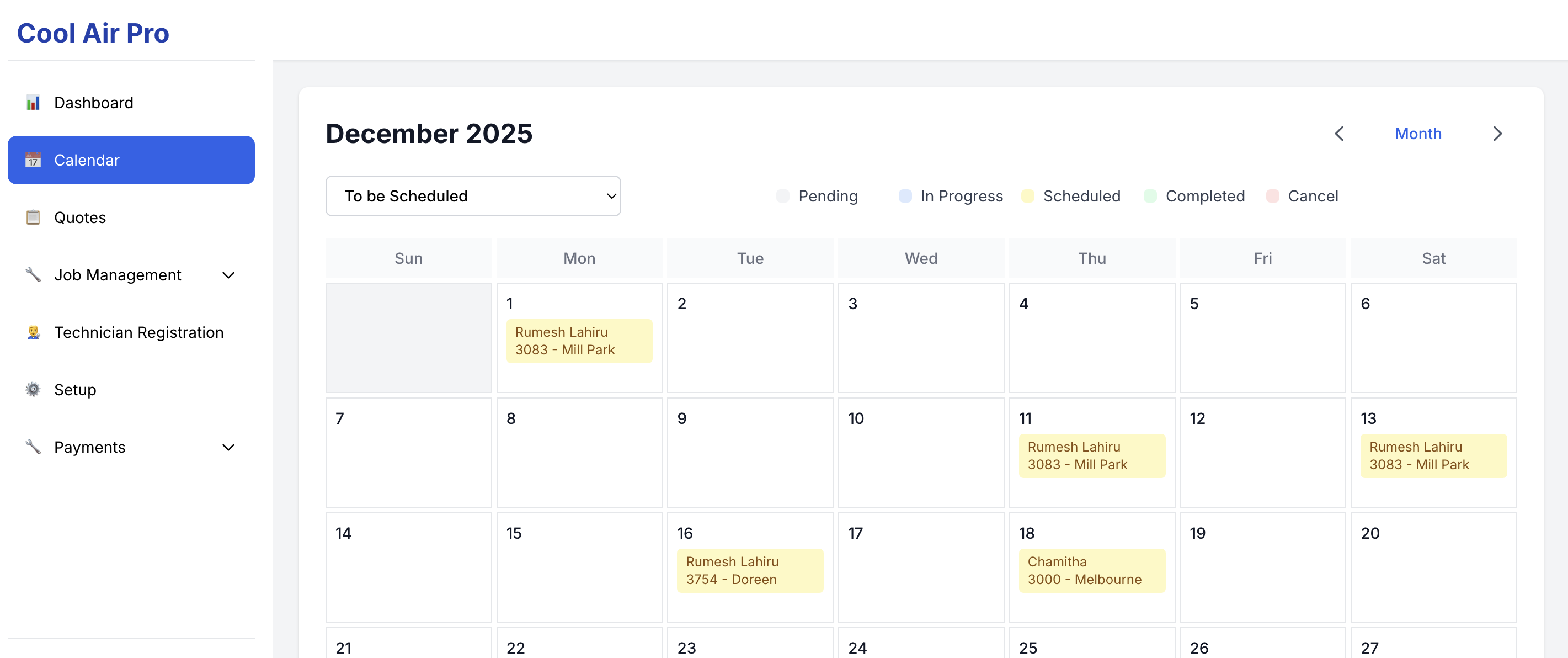
Task: Click the Payments wrench icon
Action: tap(33, 447)
